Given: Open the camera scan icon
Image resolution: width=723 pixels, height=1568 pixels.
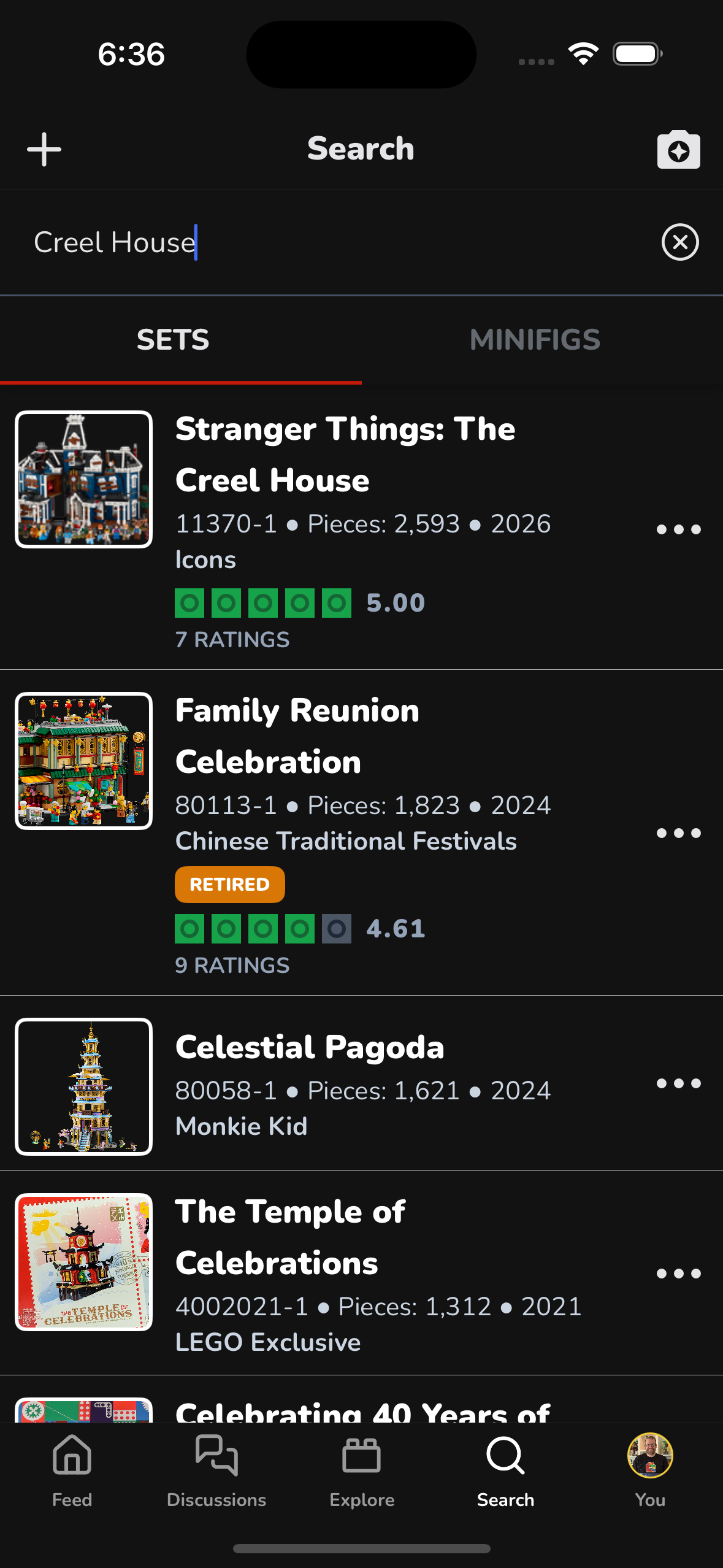Looking at the screenshot, I should (678, 150).
